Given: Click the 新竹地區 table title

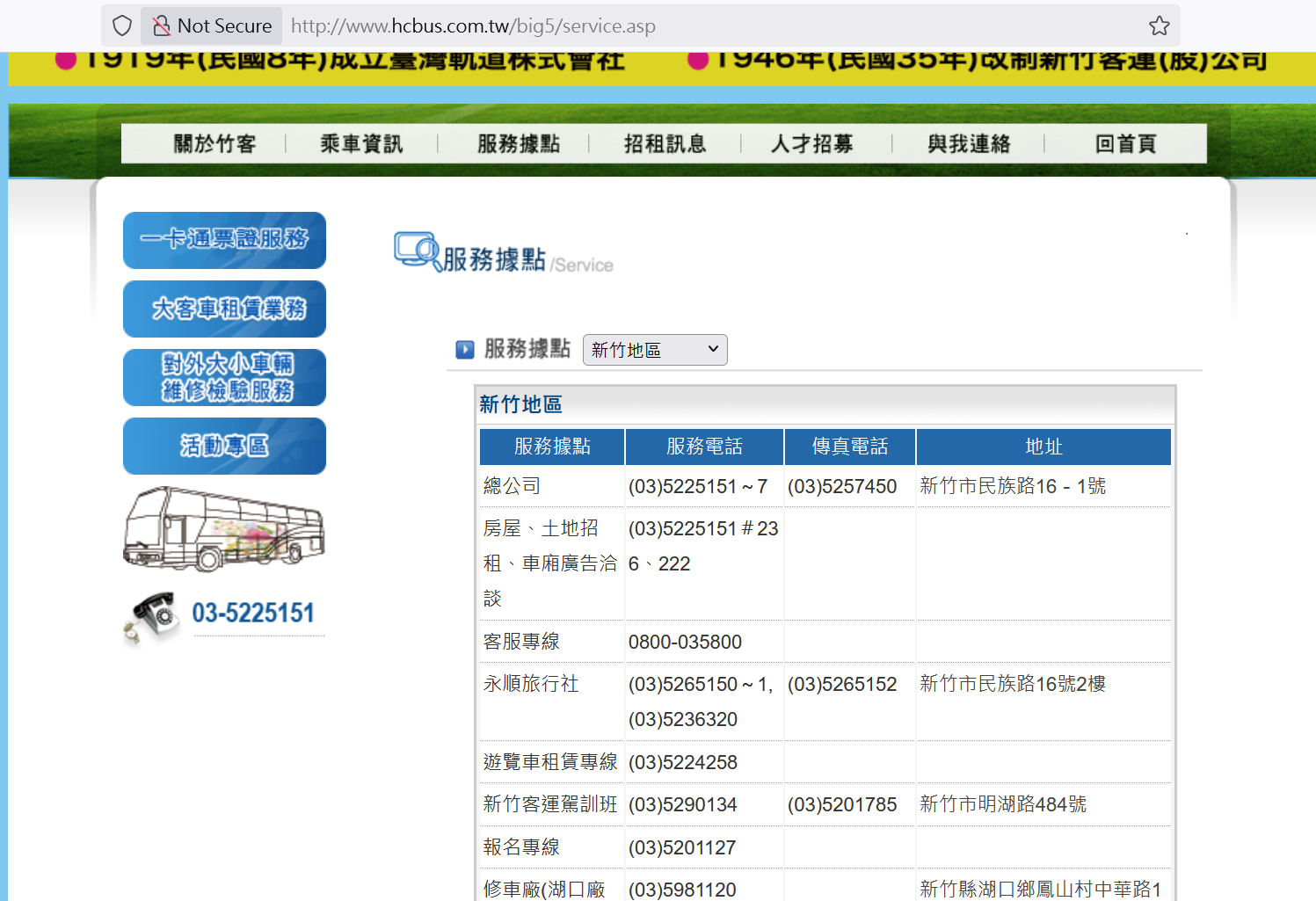Looking at the screenshot, I should pyautogui.click(x=520, y=404).
